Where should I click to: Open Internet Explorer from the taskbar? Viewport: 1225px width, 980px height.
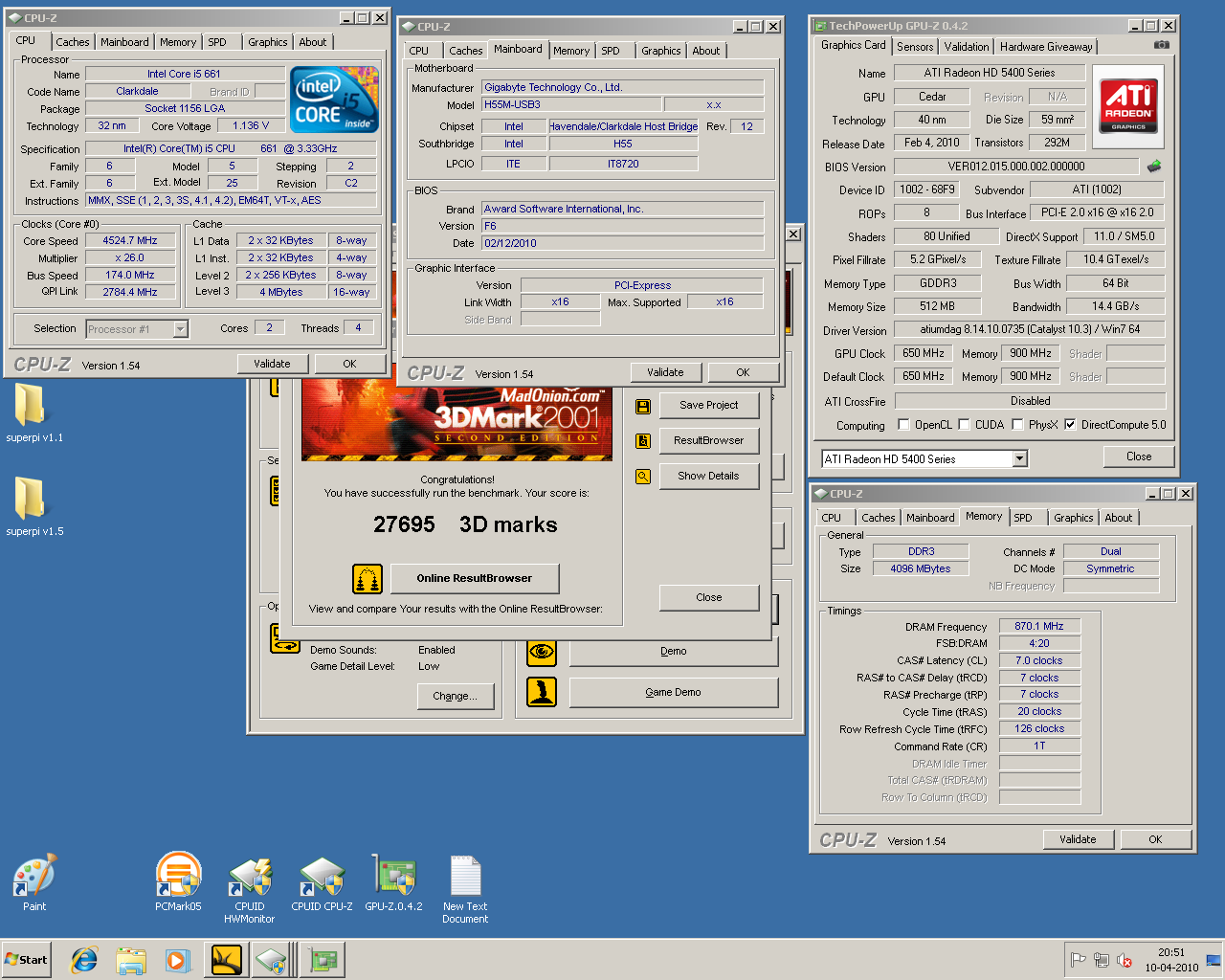[x=84, y=960]
